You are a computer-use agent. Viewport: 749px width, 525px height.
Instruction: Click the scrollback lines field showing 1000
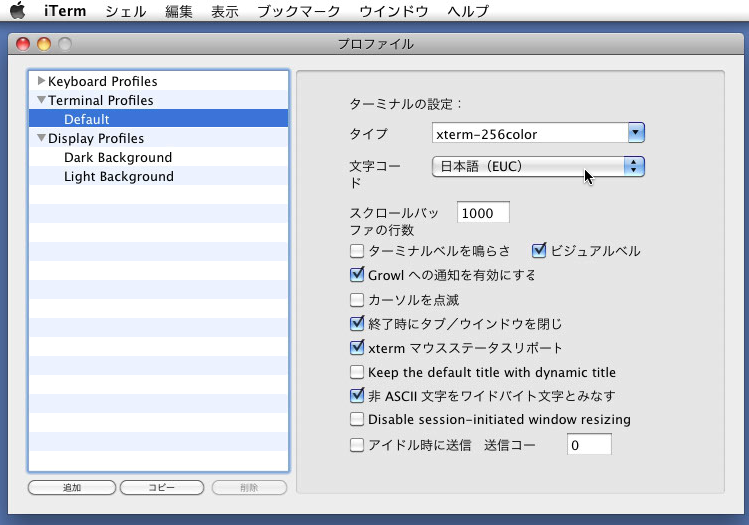point(483,213)
